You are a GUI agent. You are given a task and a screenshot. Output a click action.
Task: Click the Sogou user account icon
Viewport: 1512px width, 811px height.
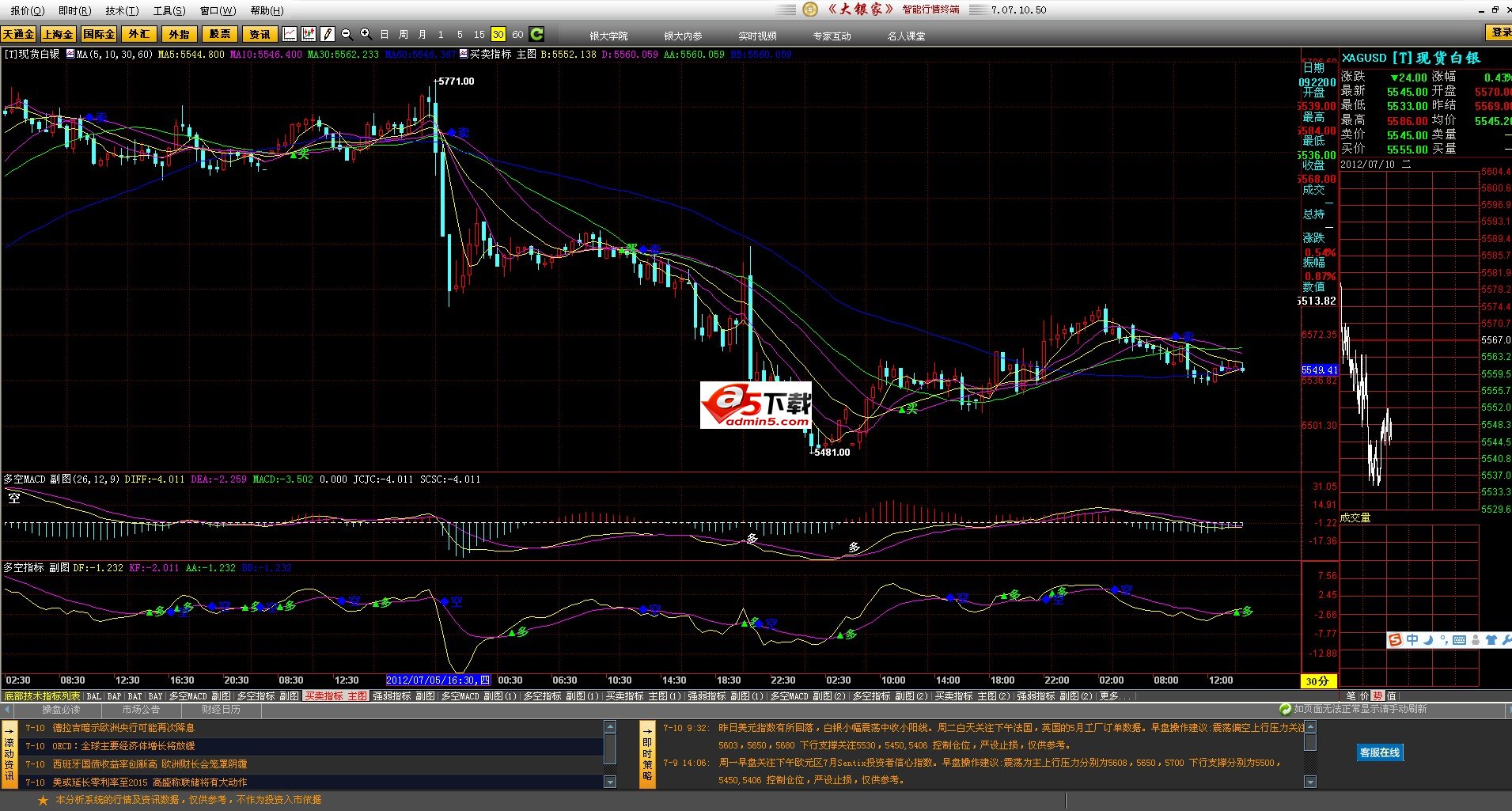(x=1476, y=640)
